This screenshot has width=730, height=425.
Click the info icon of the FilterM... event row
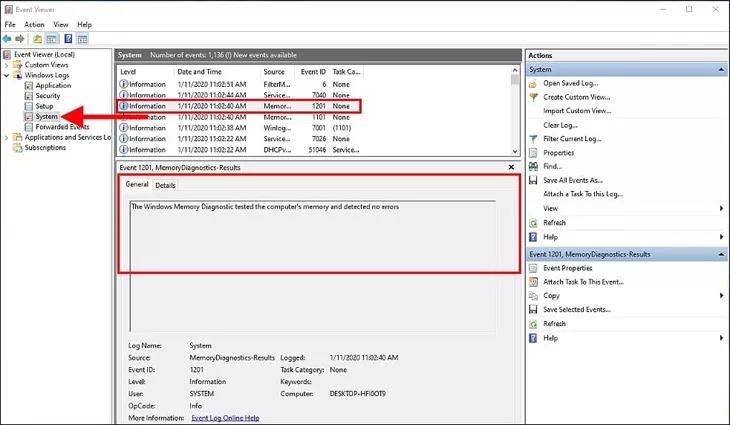[123, 84]
